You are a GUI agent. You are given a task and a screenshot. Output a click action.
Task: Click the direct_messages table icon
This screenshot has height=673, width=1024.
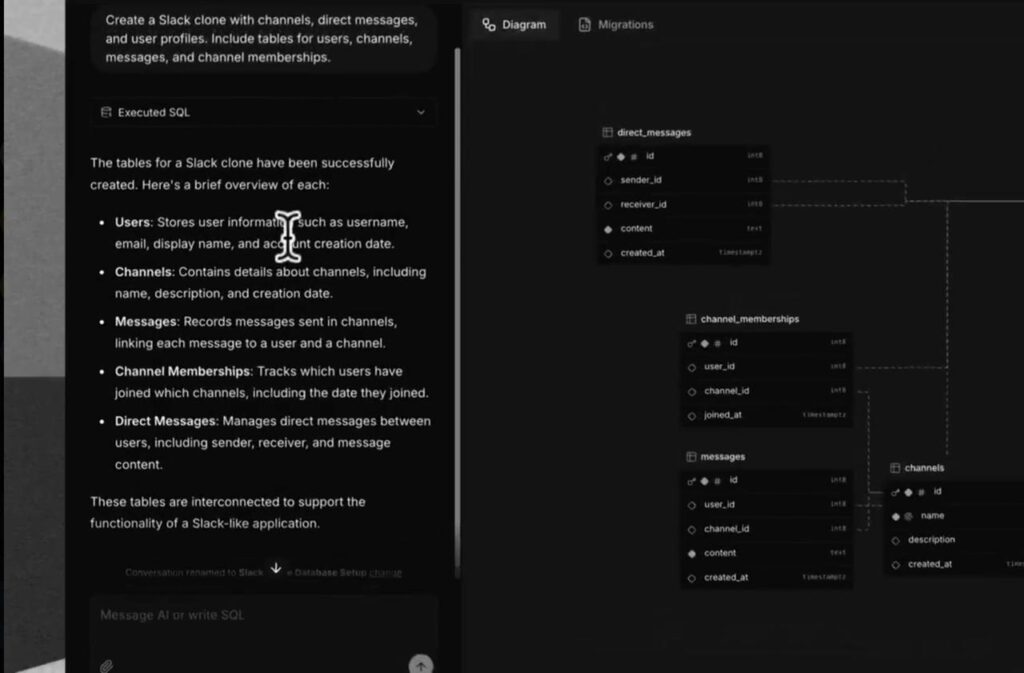[x=606, y=131]
